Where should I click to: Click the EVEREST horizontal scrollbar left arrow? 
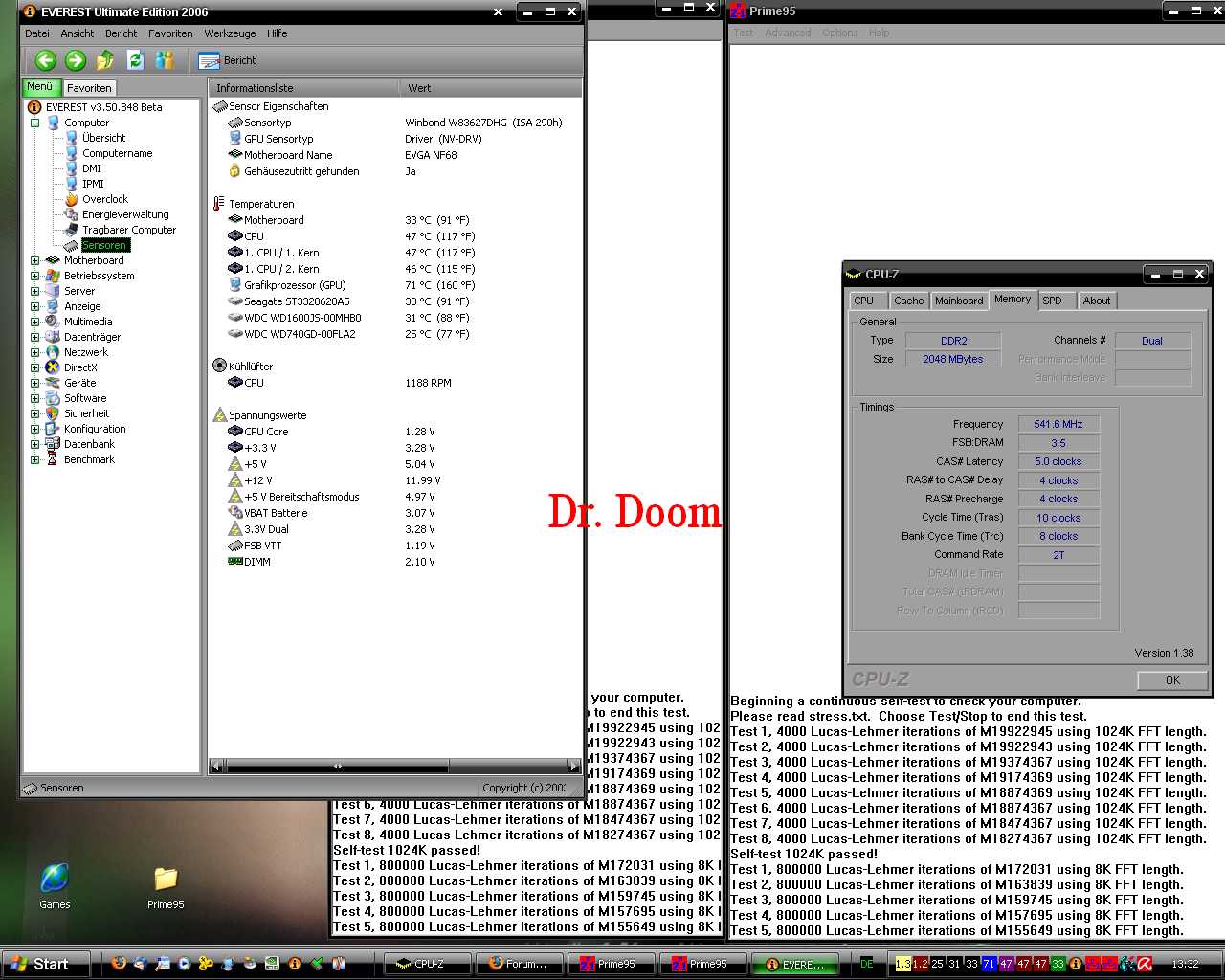(216, 766)
